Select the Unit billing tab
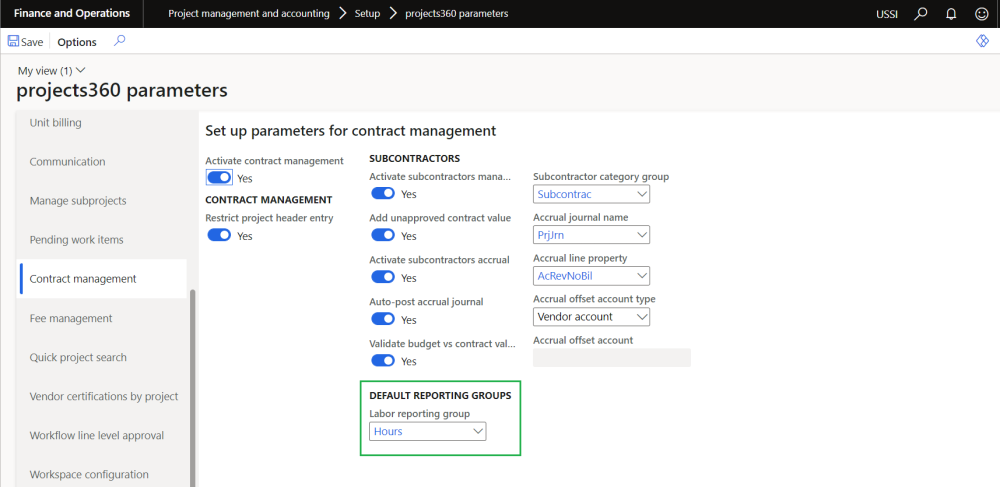The image size is (1000, 487). pos(56,122)
